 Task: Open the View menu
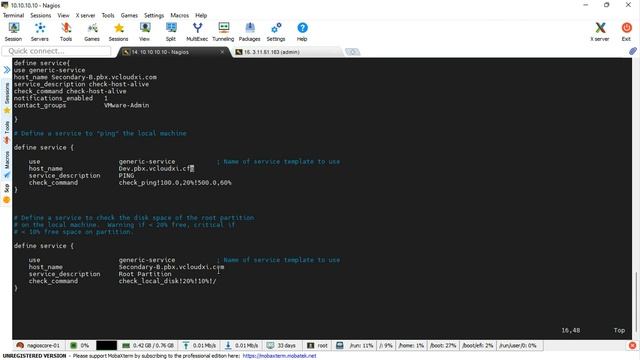(63, 15)
